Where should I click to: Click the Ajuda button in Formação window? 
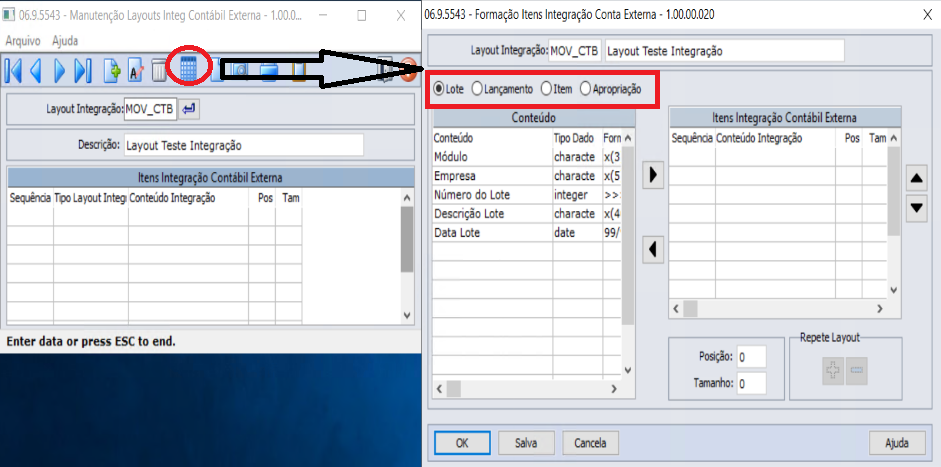[897, 444]
